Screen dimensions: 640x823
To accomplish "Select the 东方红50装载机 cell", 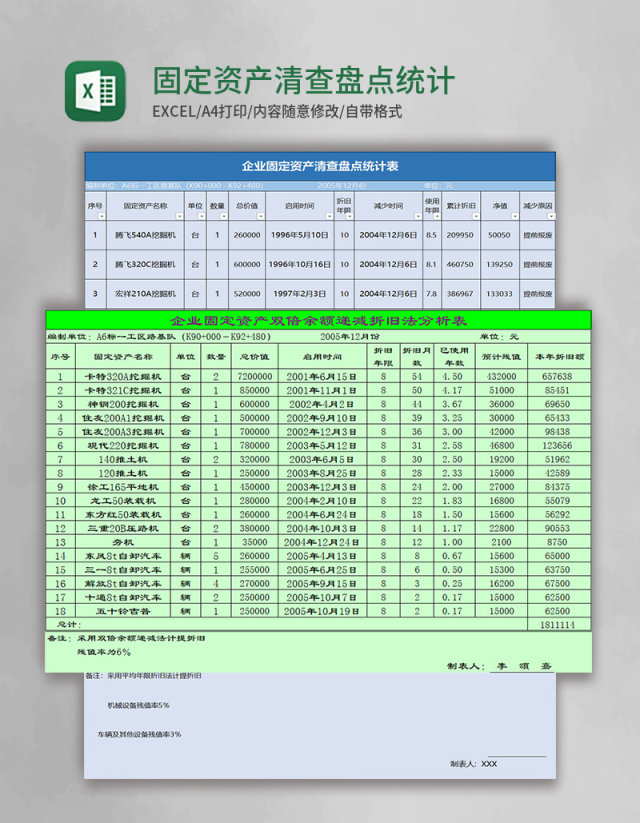I will tap(123, 514).
